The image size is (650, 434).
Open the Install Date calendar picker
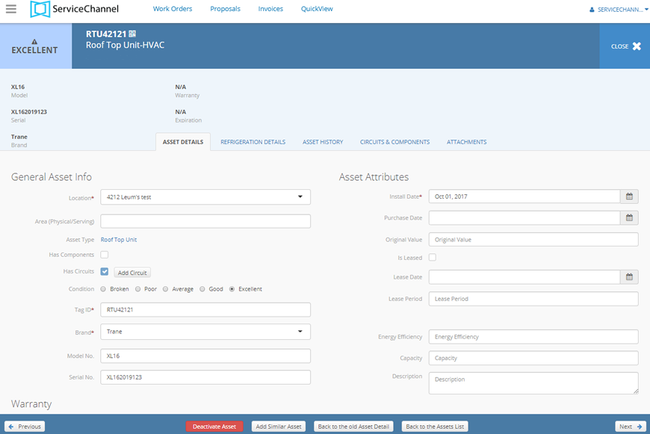click(629, 196)
